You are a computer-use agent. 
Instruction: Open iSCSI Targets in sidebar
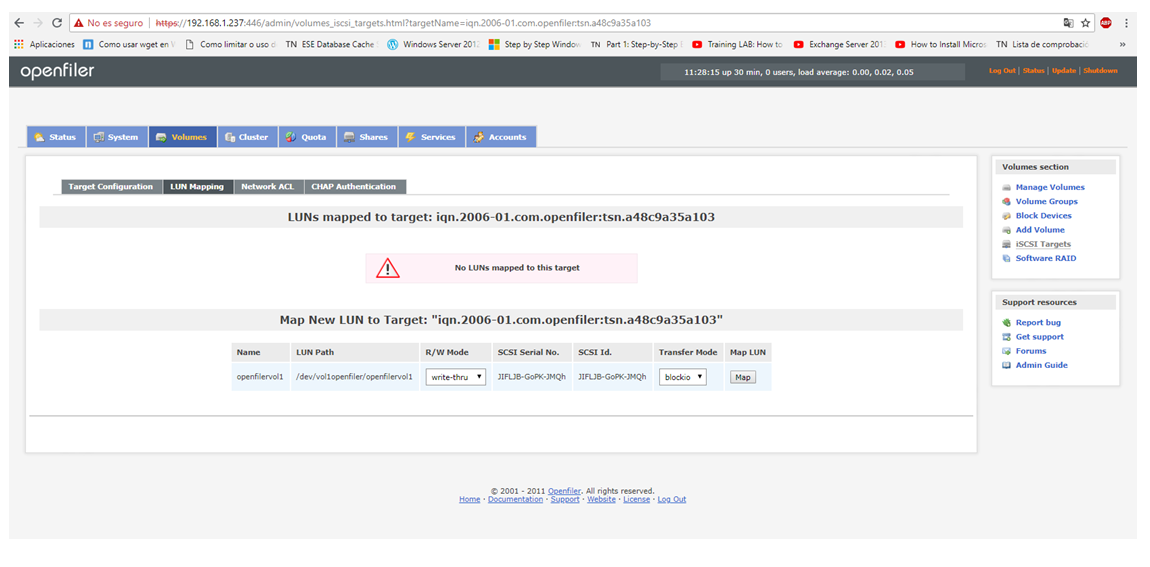[x=1043, y=244]
